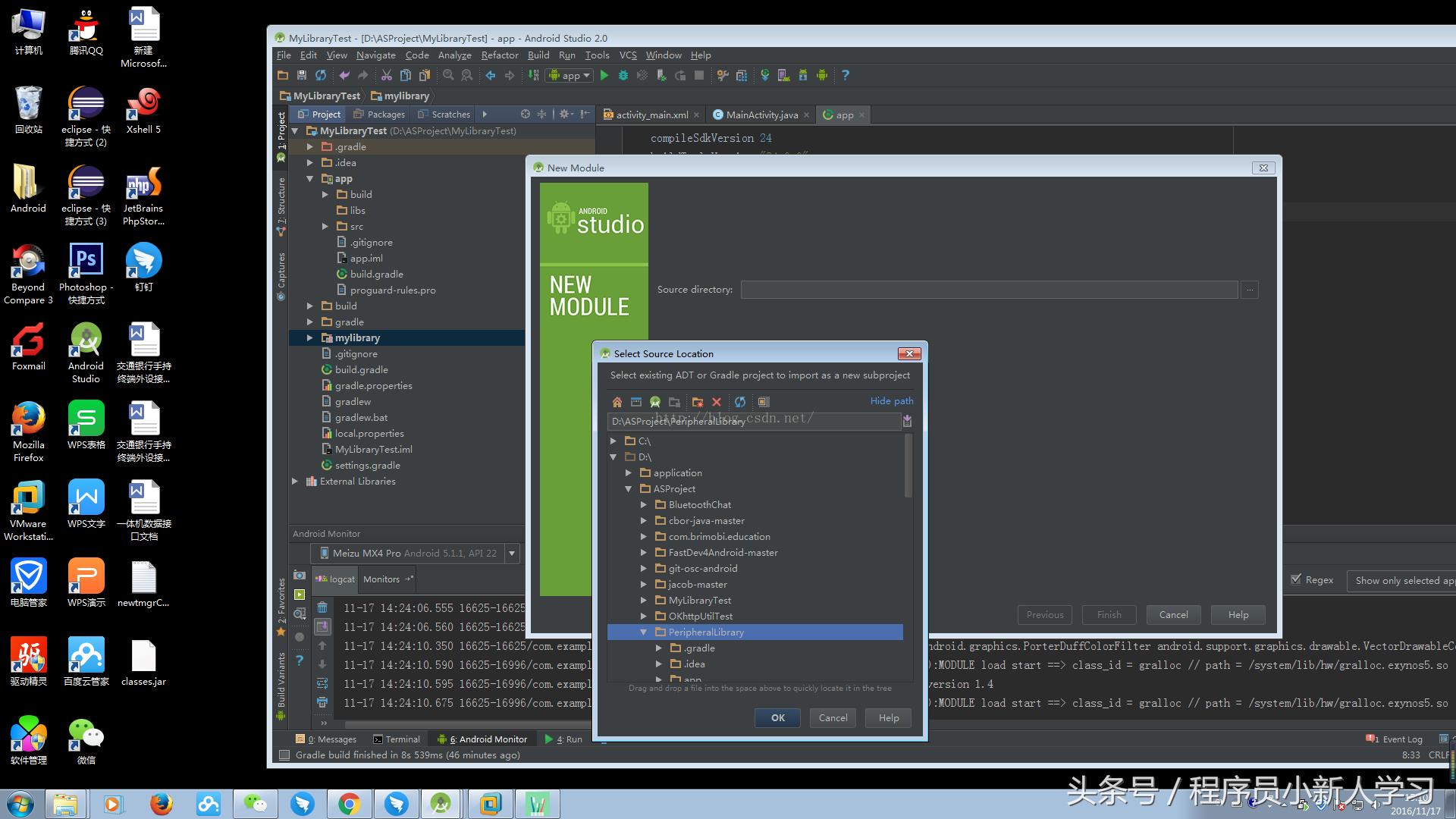Viewport: 1456px width, 819px height.
Task: Expand the BluetoothChat folder
Action: (x=644, y=504)
